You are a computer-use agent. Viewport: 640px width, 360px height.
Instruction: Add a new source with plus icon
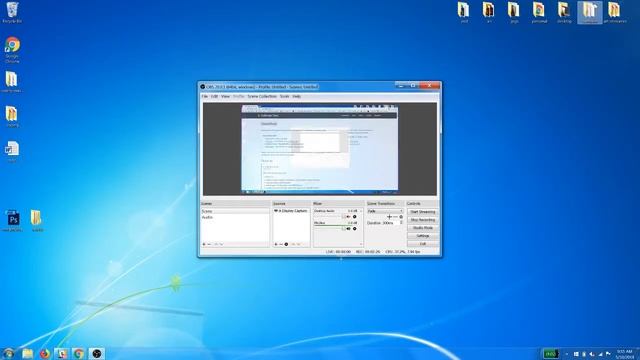pyautogui.click(x=276, y=244)
